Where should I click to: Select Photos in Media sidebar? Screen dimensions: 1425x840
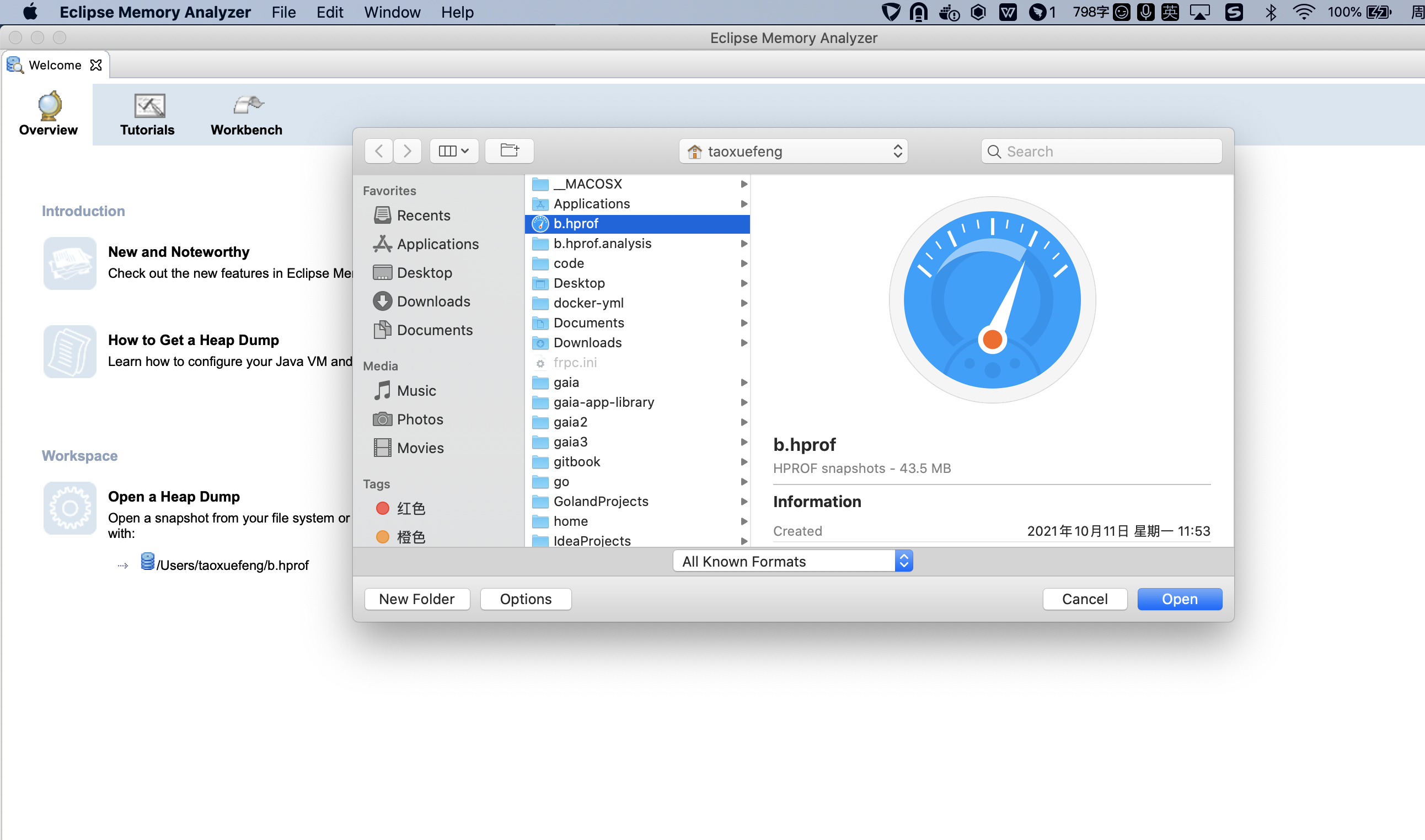(408, 419)
